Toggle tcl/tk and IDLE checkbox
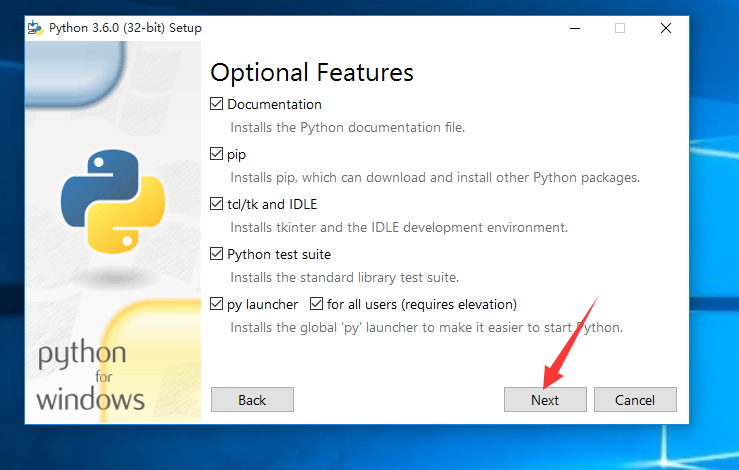The height and width of the screenshot is (470, 739). tap(216, 204)
